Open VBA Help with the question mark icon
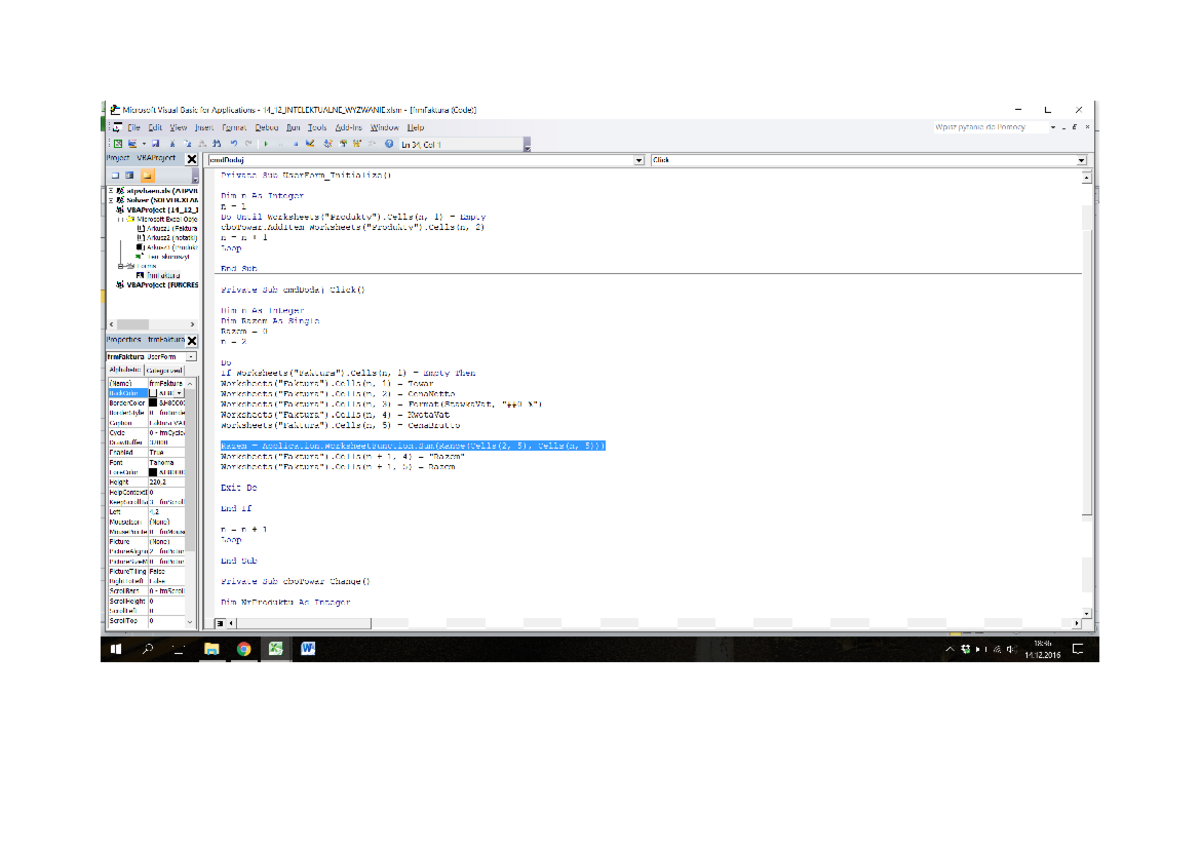Screen dimensions: 1200x848 389,144
